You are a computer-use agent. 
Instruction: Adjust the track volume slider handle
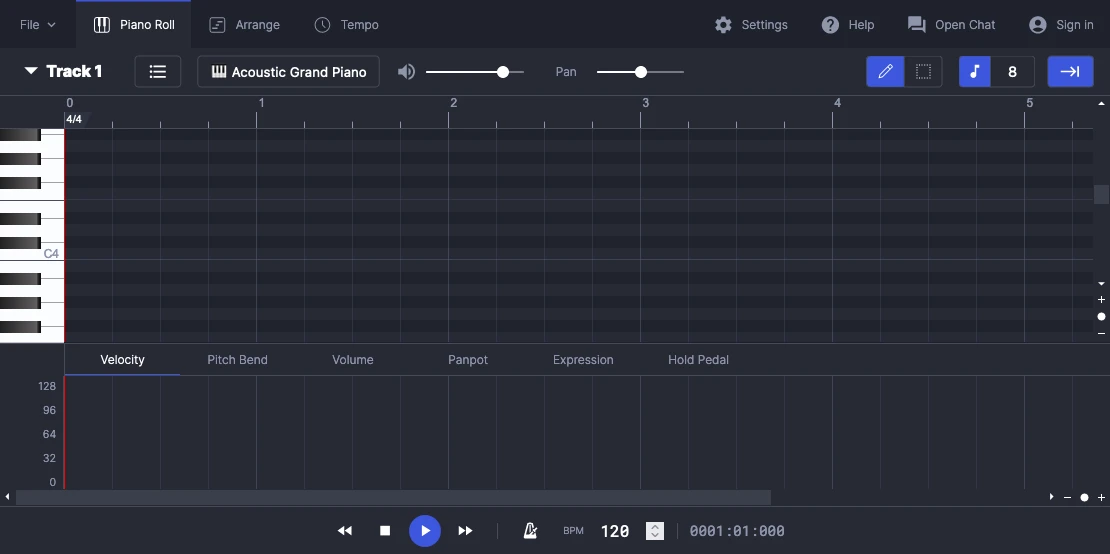click(503, 71)
